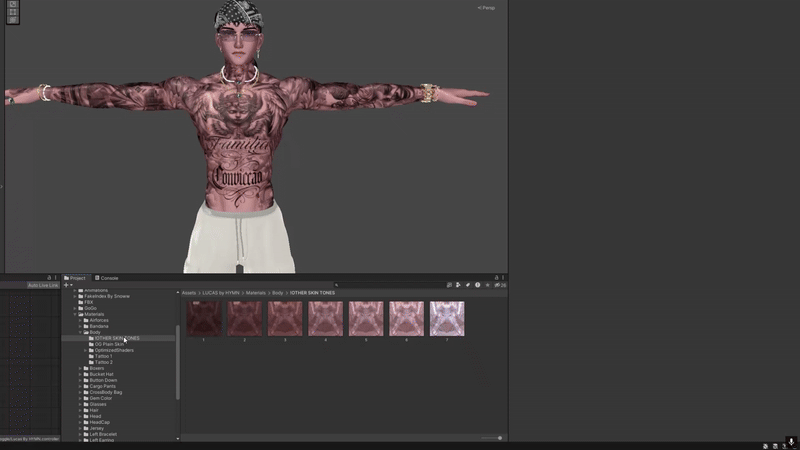Screen dimensions: 800x450
Task: Select the Project tab
Action: coord(76,278)
